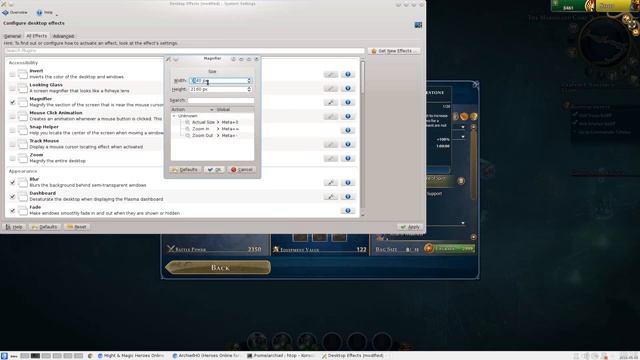Switch to Desktop Effects taskbar entry
Screen dimensions: 640x360
(x=353, y=356)
